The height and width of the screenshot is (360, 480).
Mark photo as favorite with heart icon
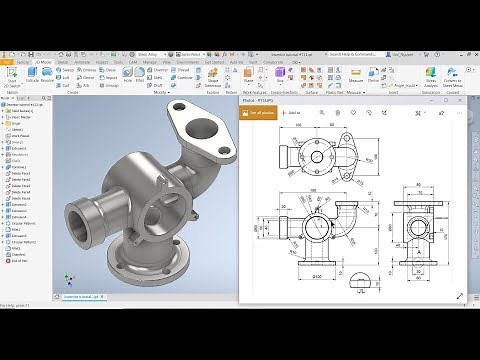click(x=353, y=113)
